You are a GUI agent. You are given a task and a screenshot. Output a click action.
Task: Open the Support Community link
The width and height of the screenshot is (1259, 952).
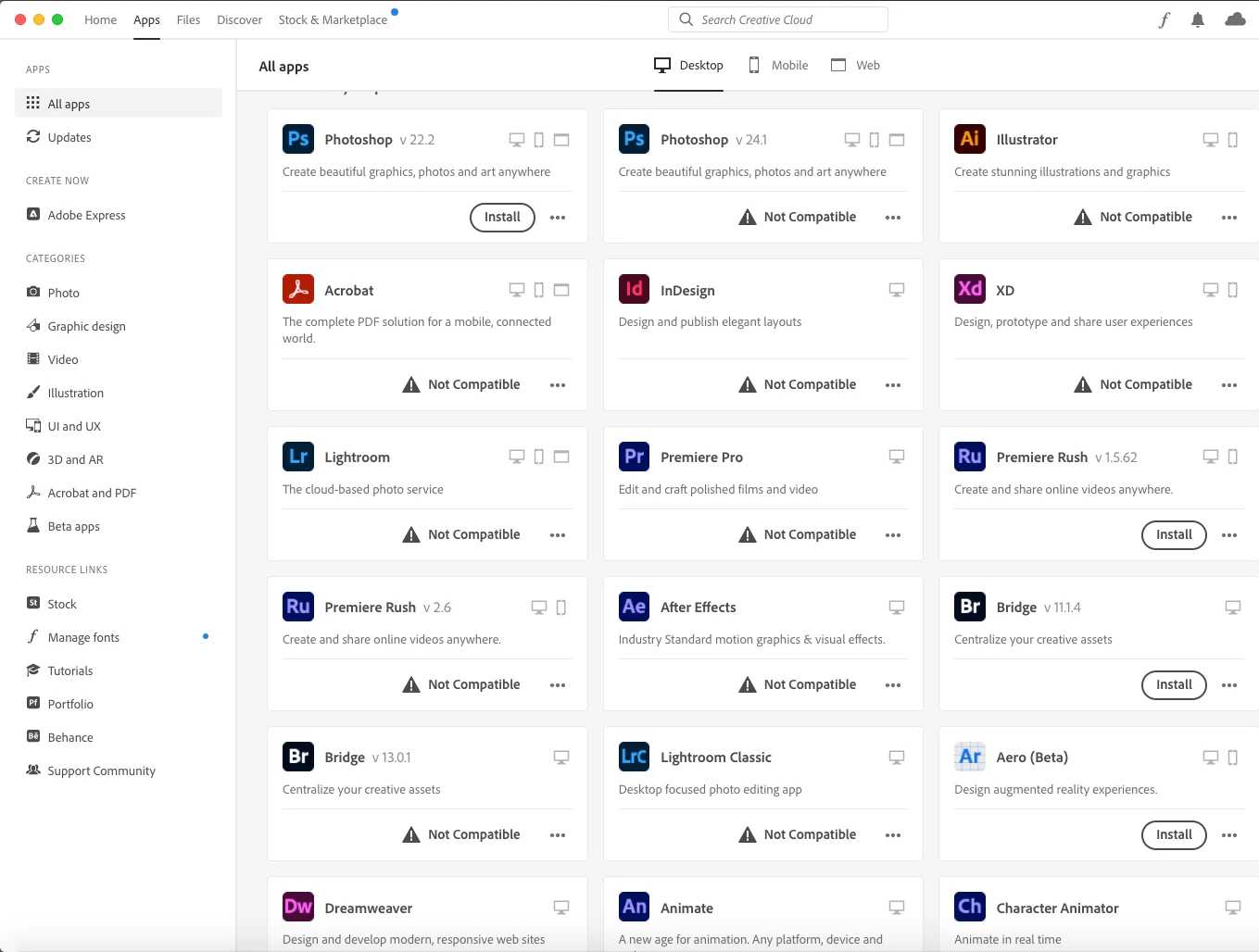coord(119,770)
